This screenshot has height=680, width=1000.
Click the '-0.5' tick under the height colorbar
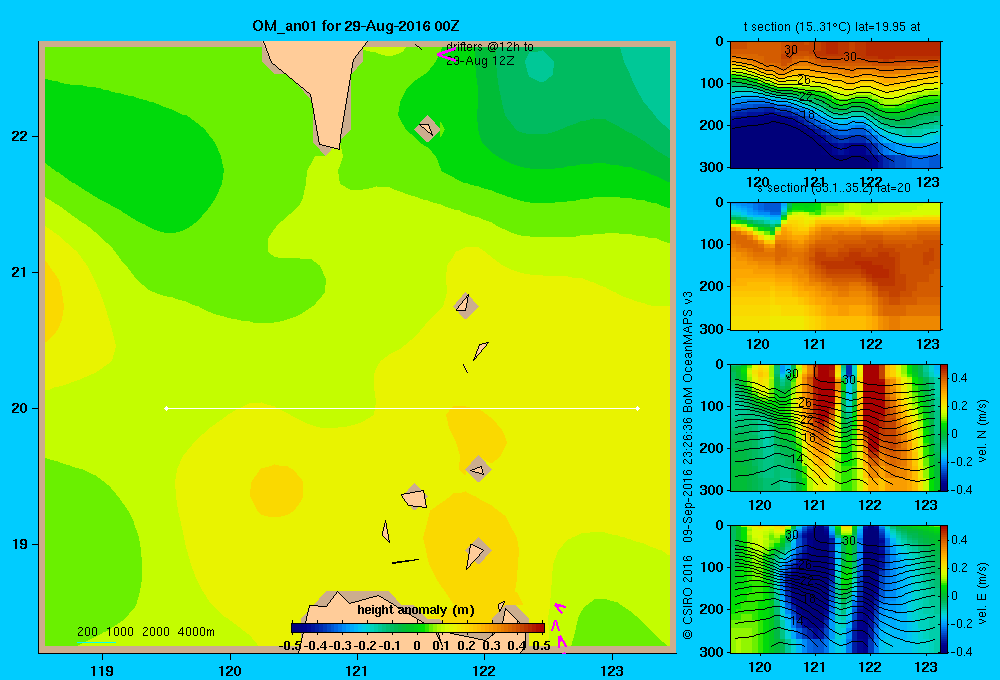pyautogui.click(x=290, y=646)
